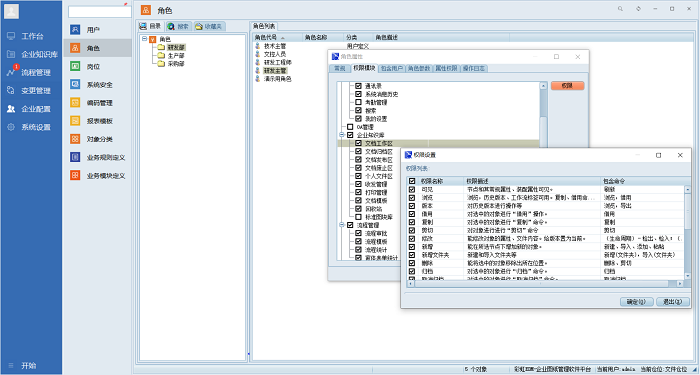Screen dimensions: 700x375
Task: Open the 包含用户 tab in the role properties dialog
Action: pos(392,68)
